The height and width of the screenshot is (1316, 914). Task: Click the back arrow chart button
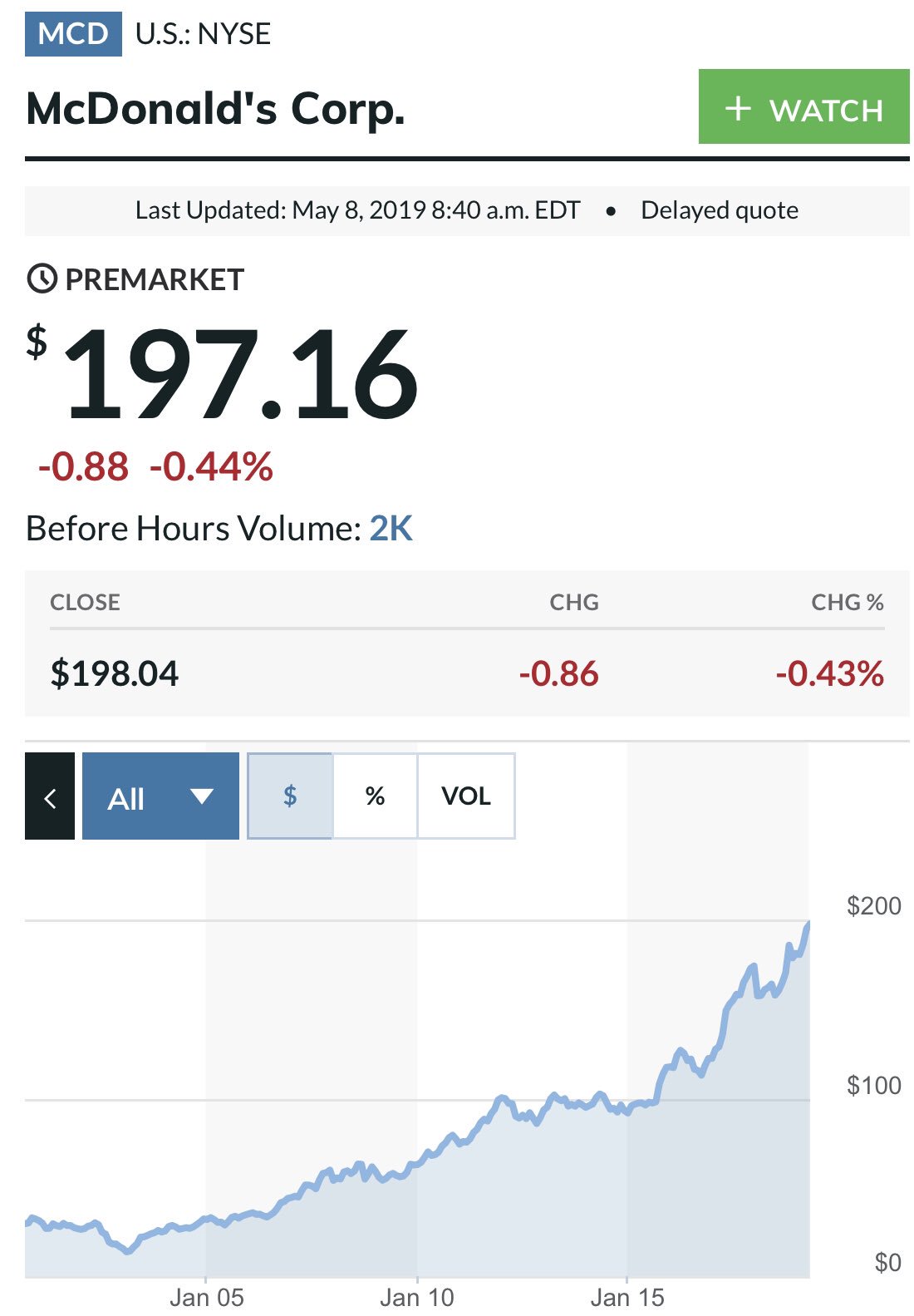[50, 796]
